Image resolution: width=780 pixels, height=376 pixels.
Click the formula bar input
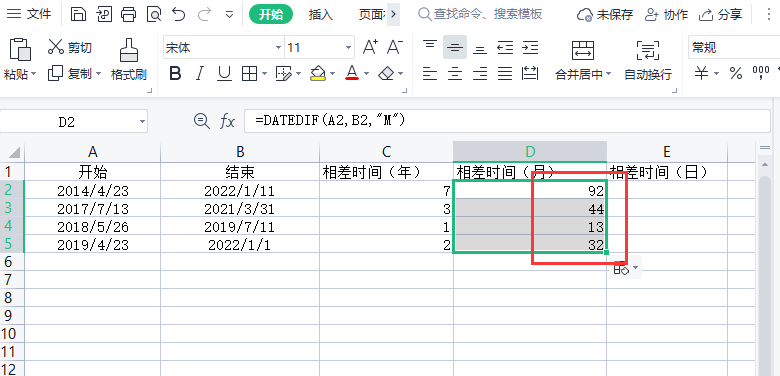coord(507,121)
